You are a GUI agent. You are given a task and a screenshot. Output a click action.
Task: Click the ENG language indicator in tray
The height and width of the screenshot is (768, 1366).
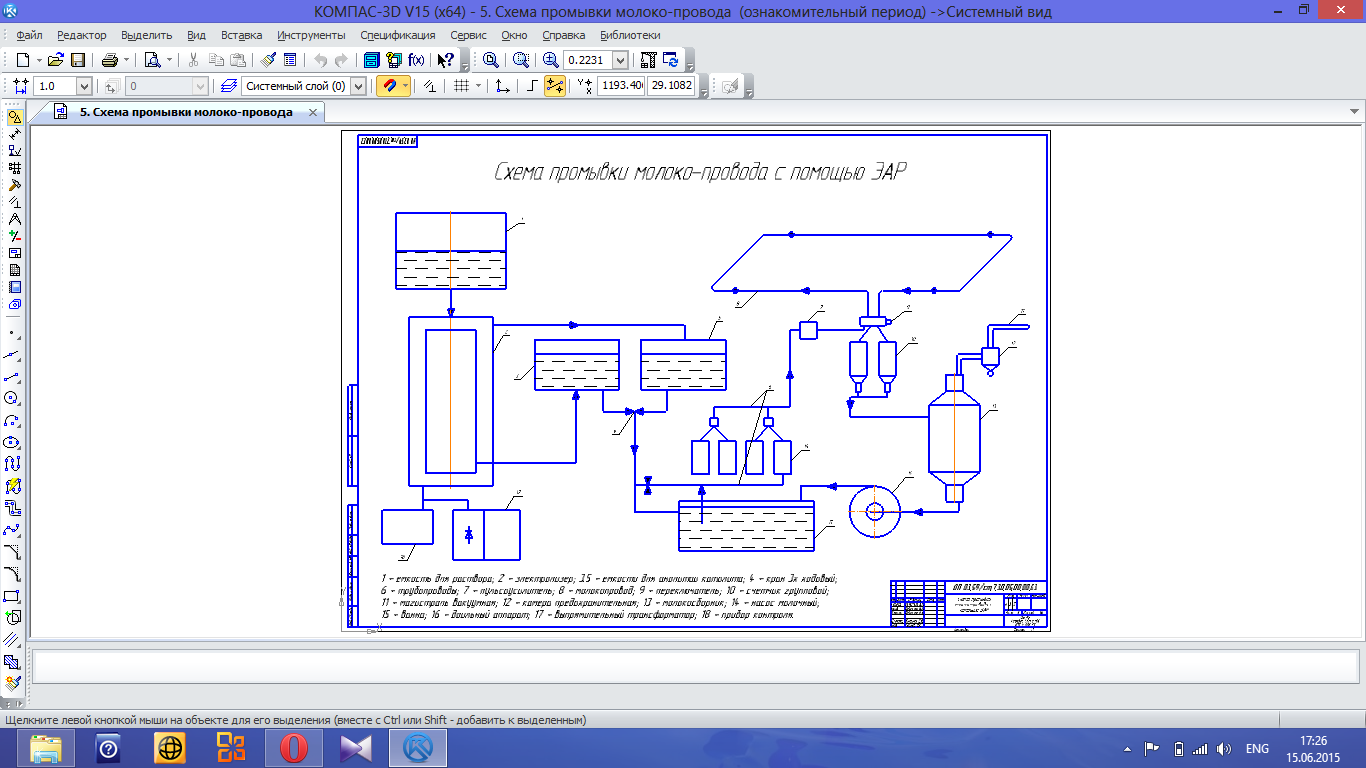click(x=1257, y=749)
